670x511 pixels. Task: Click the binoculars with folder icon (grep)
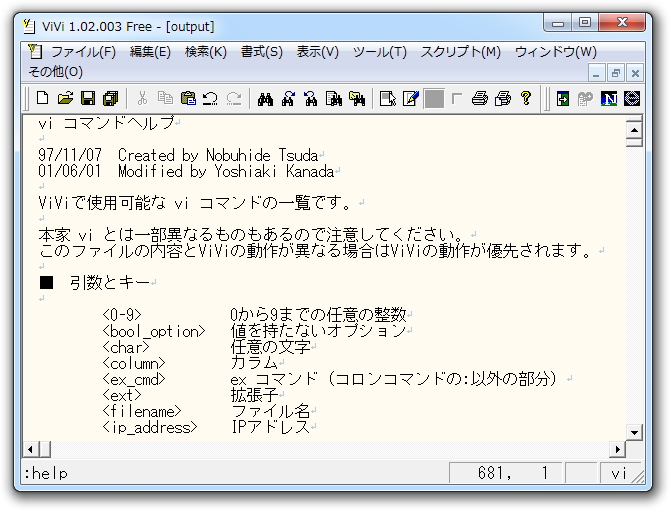coord(357,99)
